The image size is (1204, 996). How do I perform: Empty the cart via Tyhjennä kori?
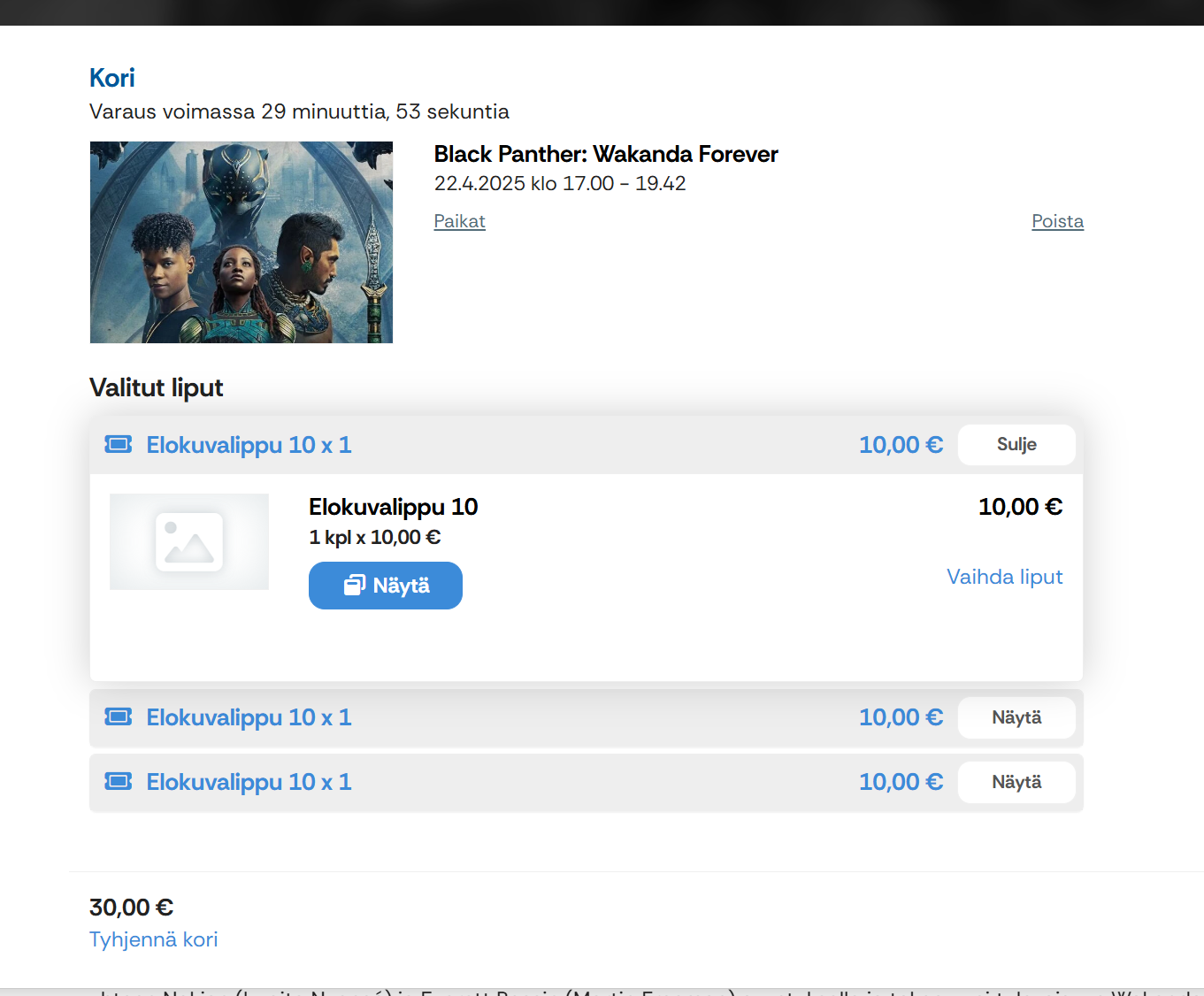(154, 939)
